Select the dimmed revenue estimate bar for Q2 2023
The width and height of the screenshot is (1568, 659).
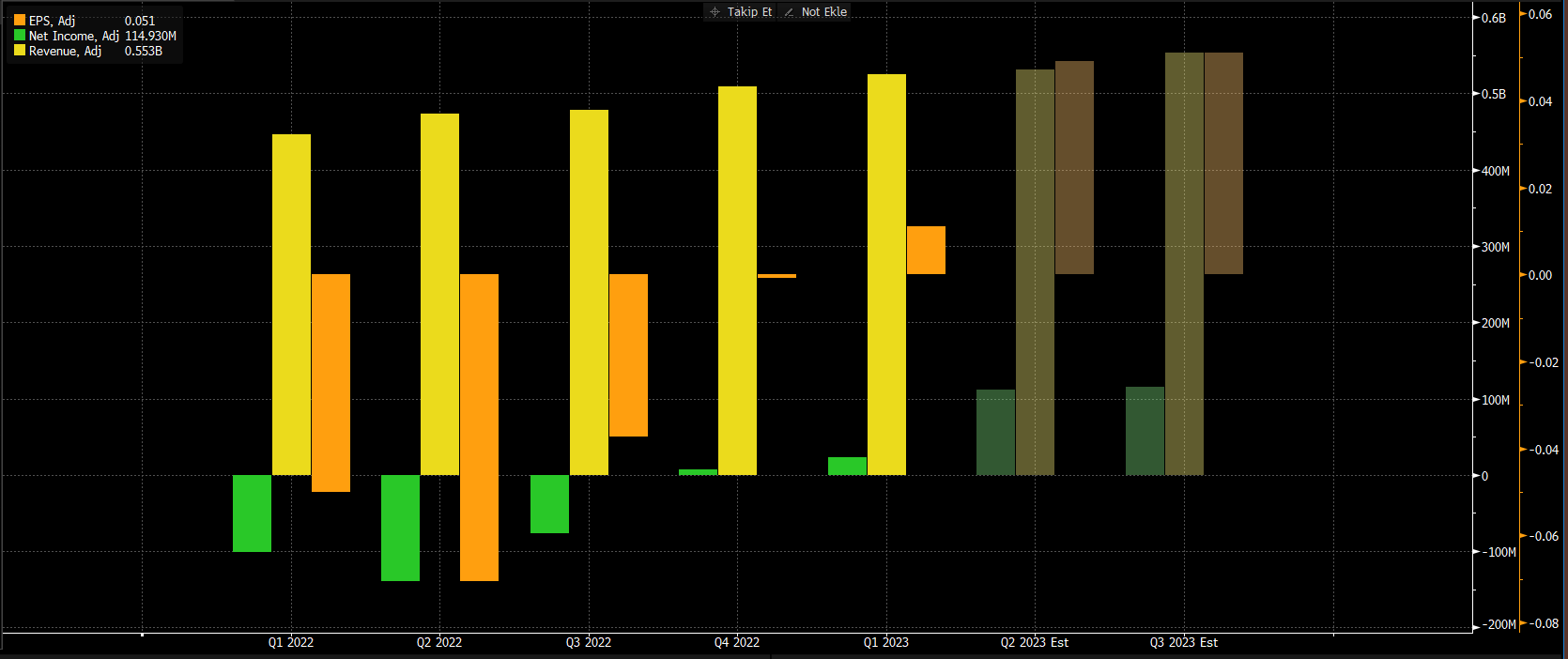pyautogui.click(x=1035, y=272)
